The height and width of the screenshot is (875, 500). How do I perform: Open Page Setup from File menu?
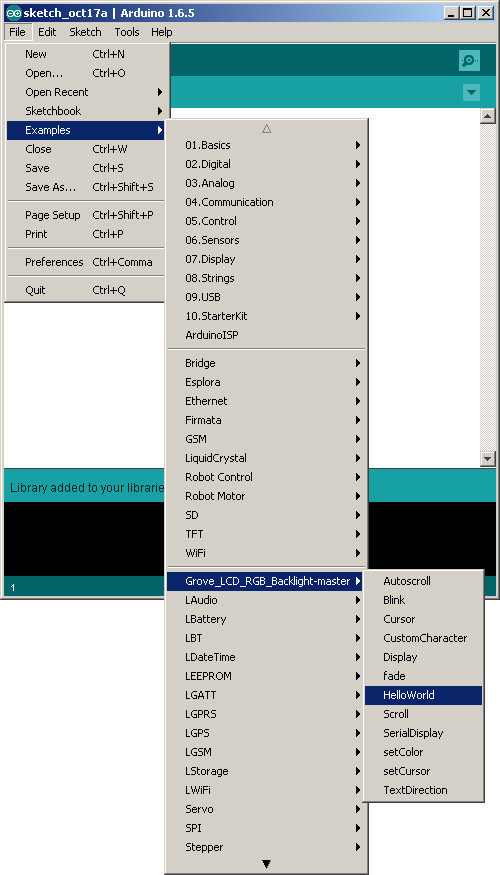[85, 215]
